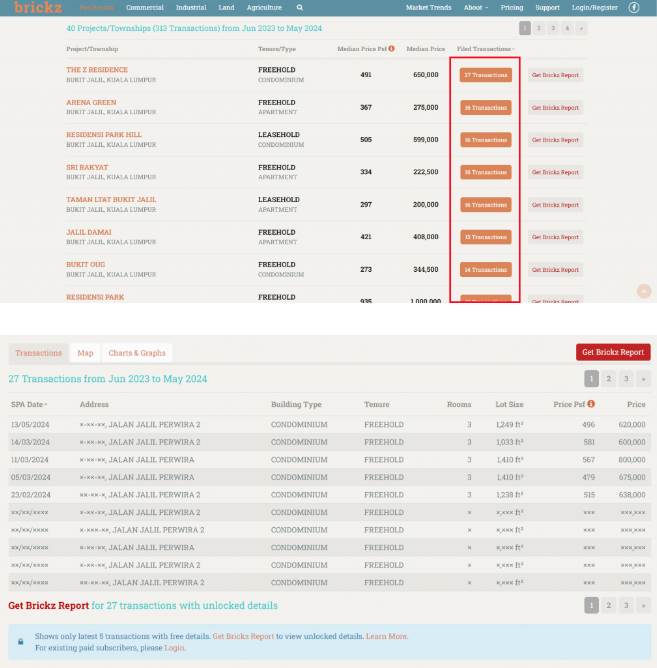Sort by SPA Date column
Screen dimensions: 657x668
29,404
